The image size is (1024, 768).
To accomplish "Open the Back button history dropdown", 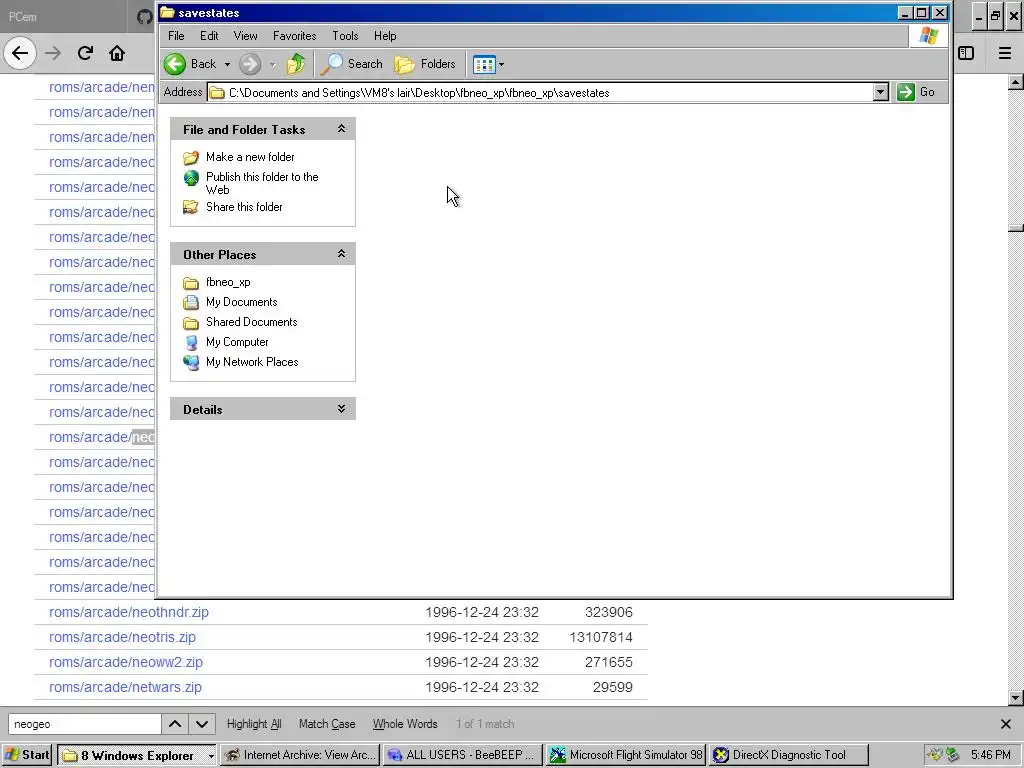I will point(227,64).
